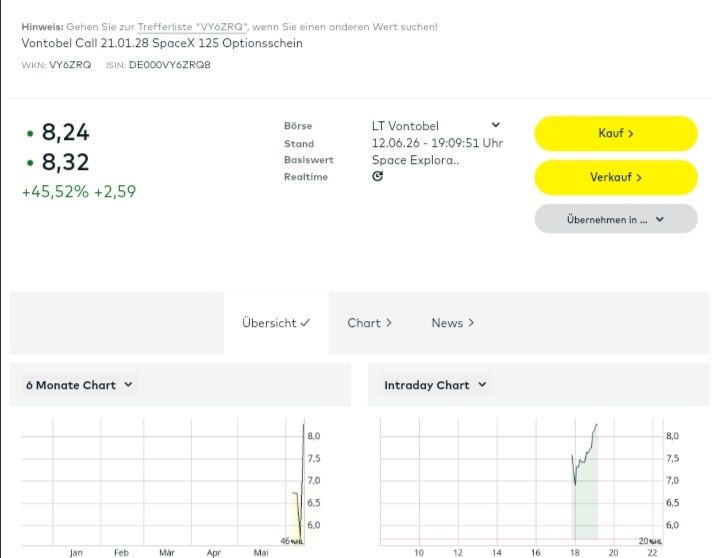
Task: Click the Realtime refresh icon
Action: [377, 176]
